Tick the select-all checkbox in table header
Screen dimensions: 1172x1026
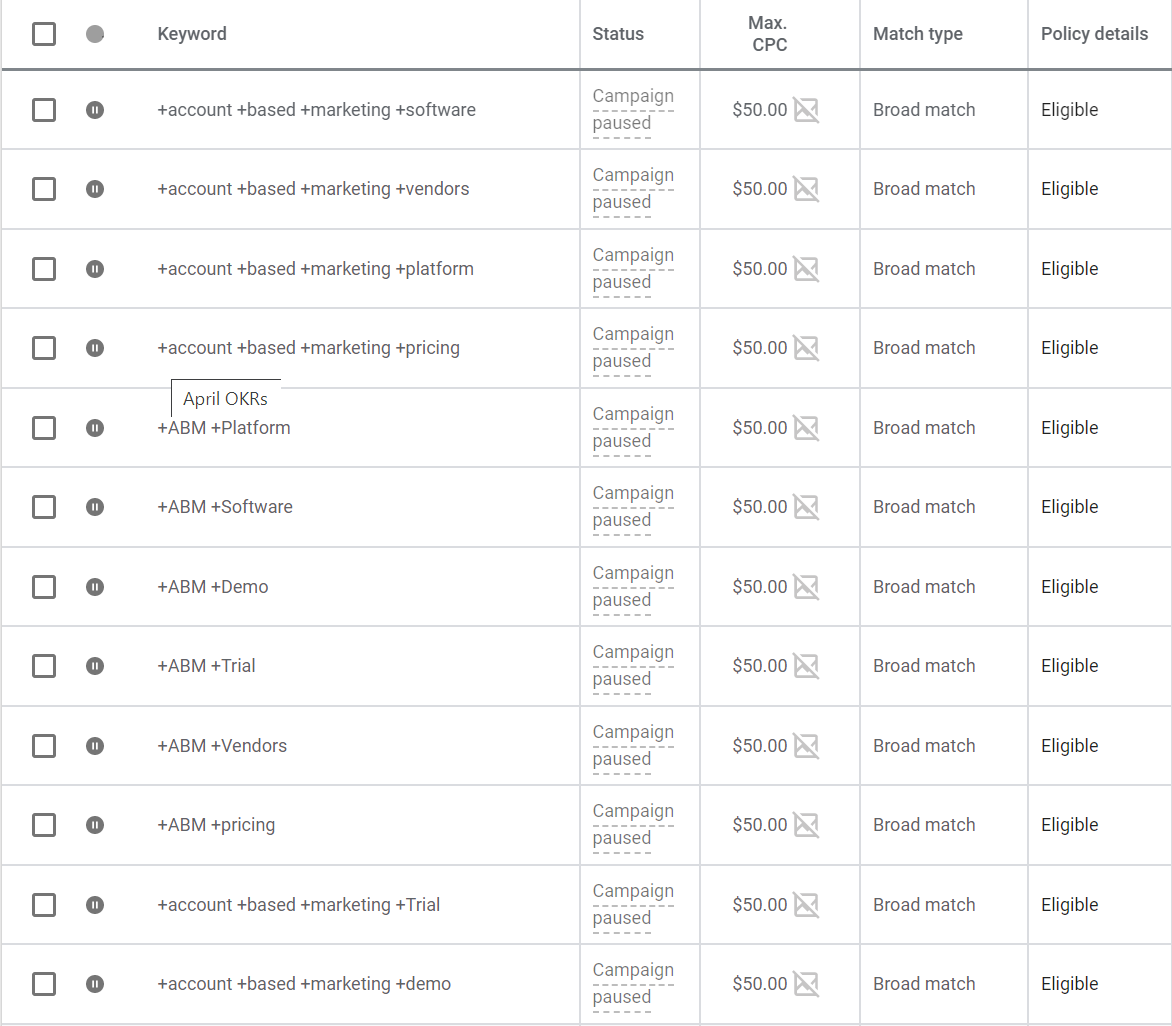pos(44,34)
